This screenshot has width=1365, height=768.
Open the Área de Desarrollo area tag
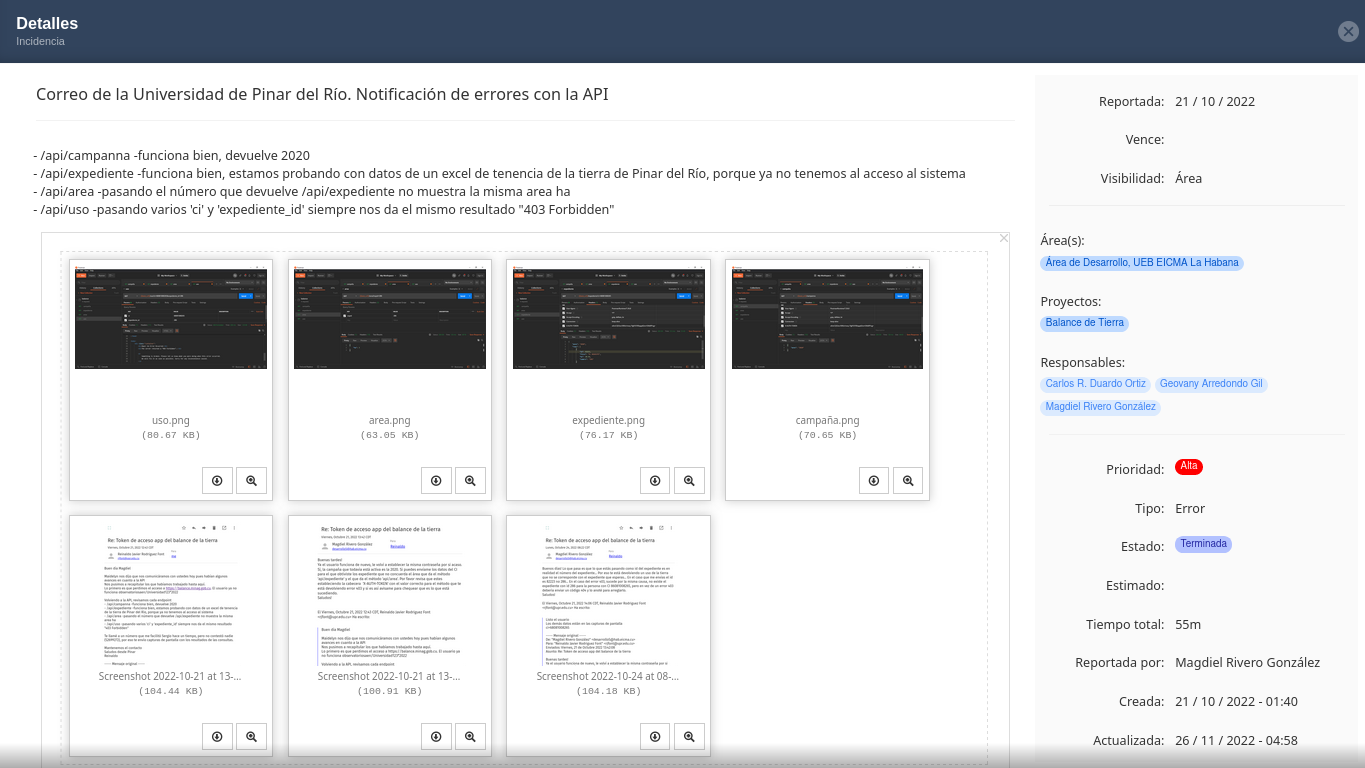pyautogui.click(x=1141, y=263)
